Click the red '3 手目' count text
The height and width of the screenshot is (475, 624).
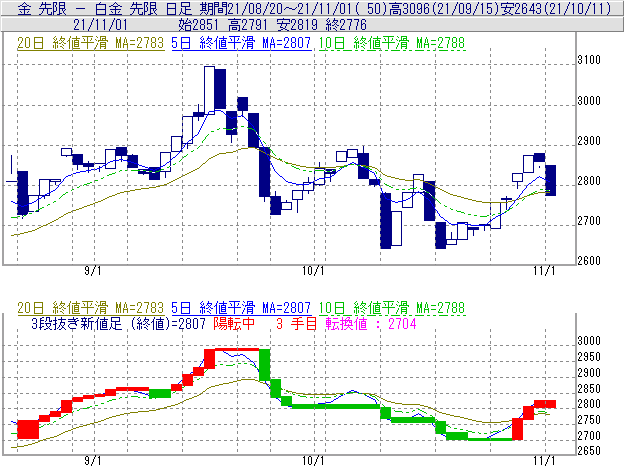click(x=296, y=324)
